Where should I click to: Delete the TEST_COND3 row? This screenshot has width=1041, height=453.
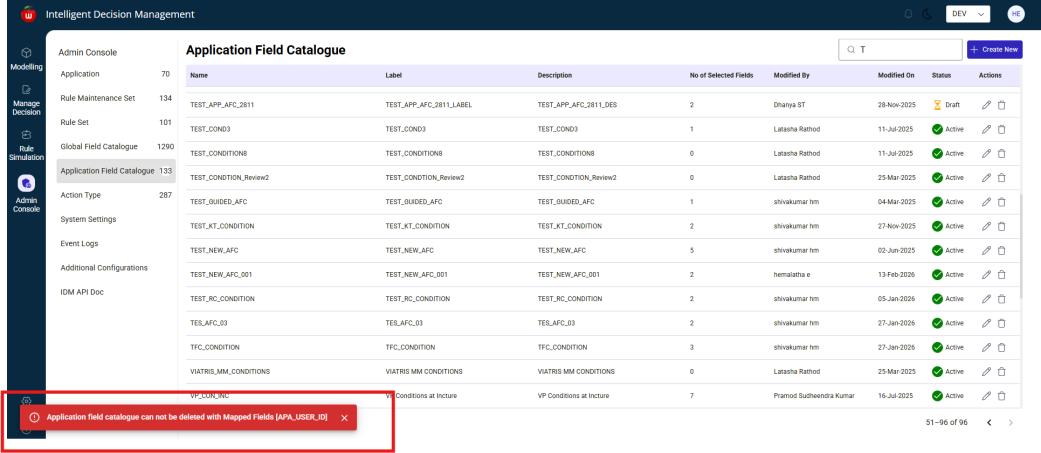[x=1002, y=129]
